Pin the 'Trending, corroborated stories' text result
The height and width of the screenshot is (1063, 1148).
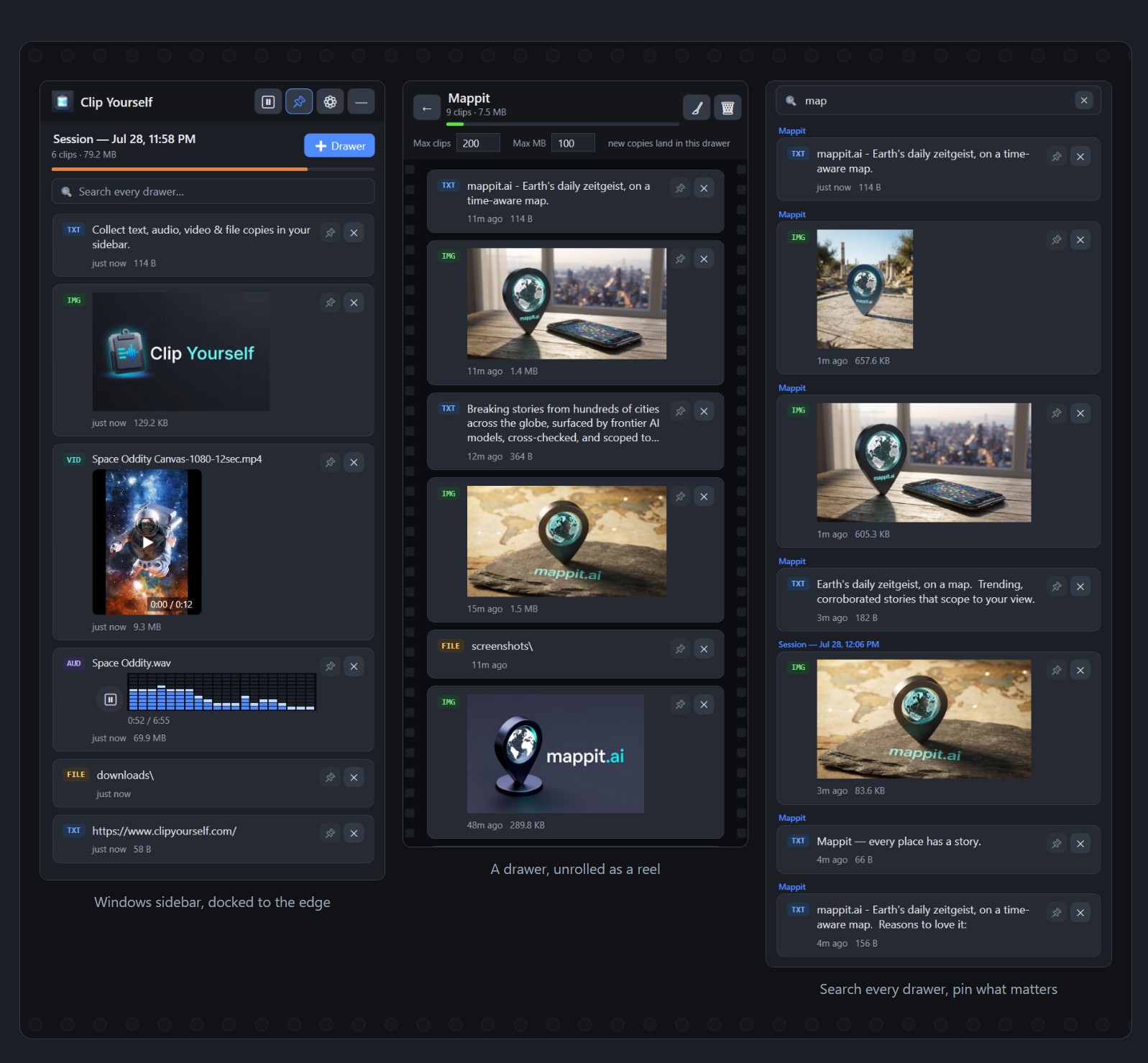1057,586
